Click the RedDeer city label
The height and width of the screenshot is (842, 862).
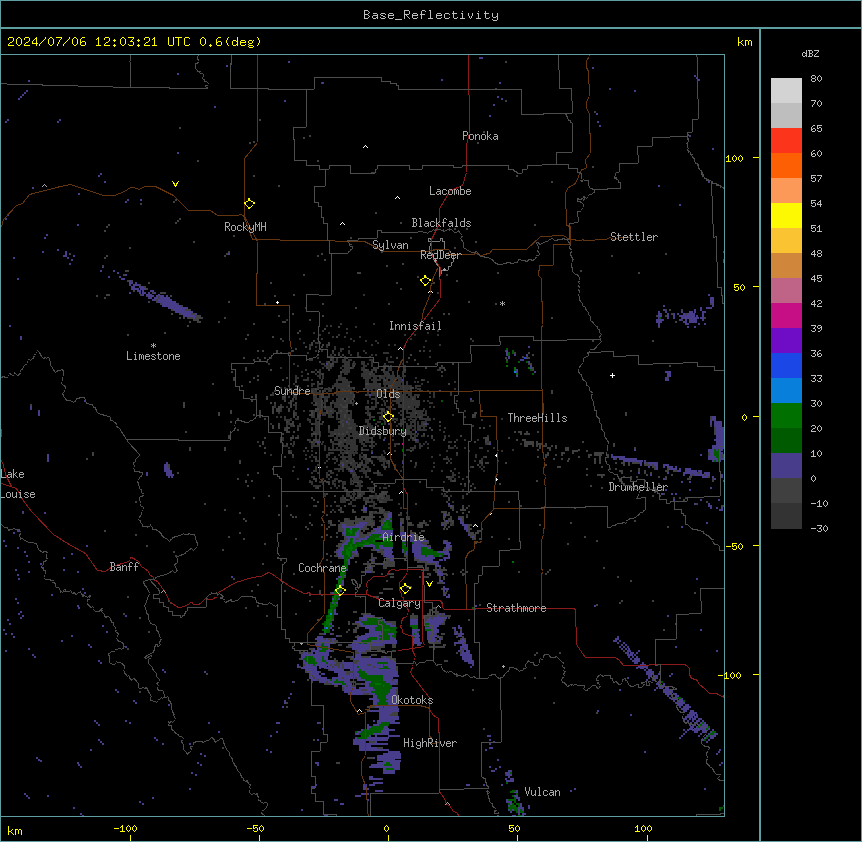pos(440,255)
